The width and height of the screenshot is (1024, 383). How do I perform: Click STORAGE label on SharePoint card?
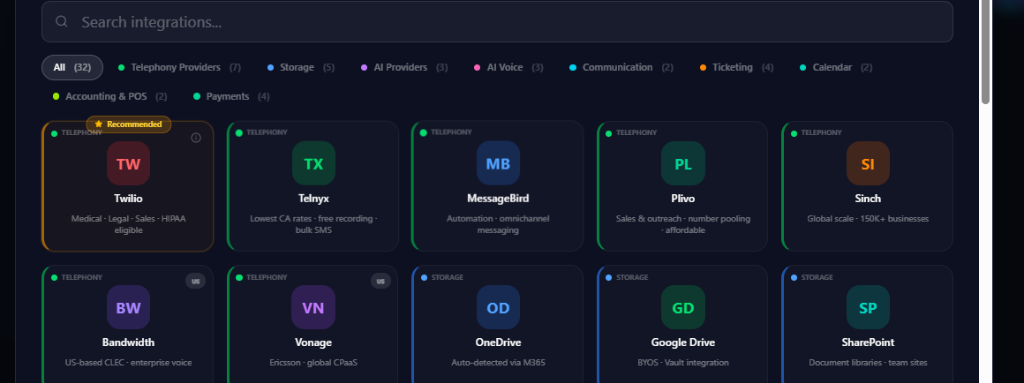coord(818,278)
